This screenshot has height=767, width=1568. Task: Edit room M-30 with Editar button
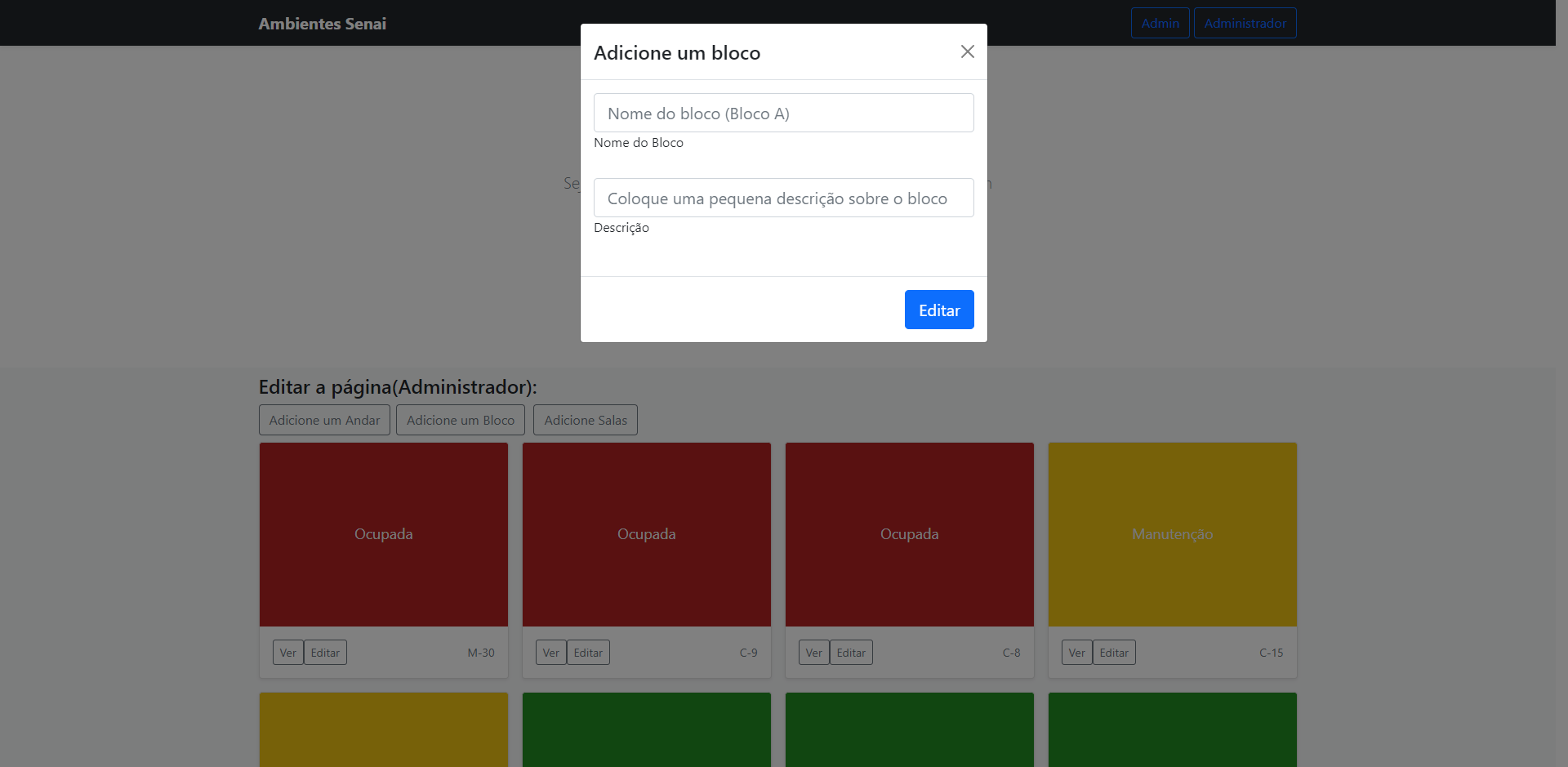tap(325, 653)
